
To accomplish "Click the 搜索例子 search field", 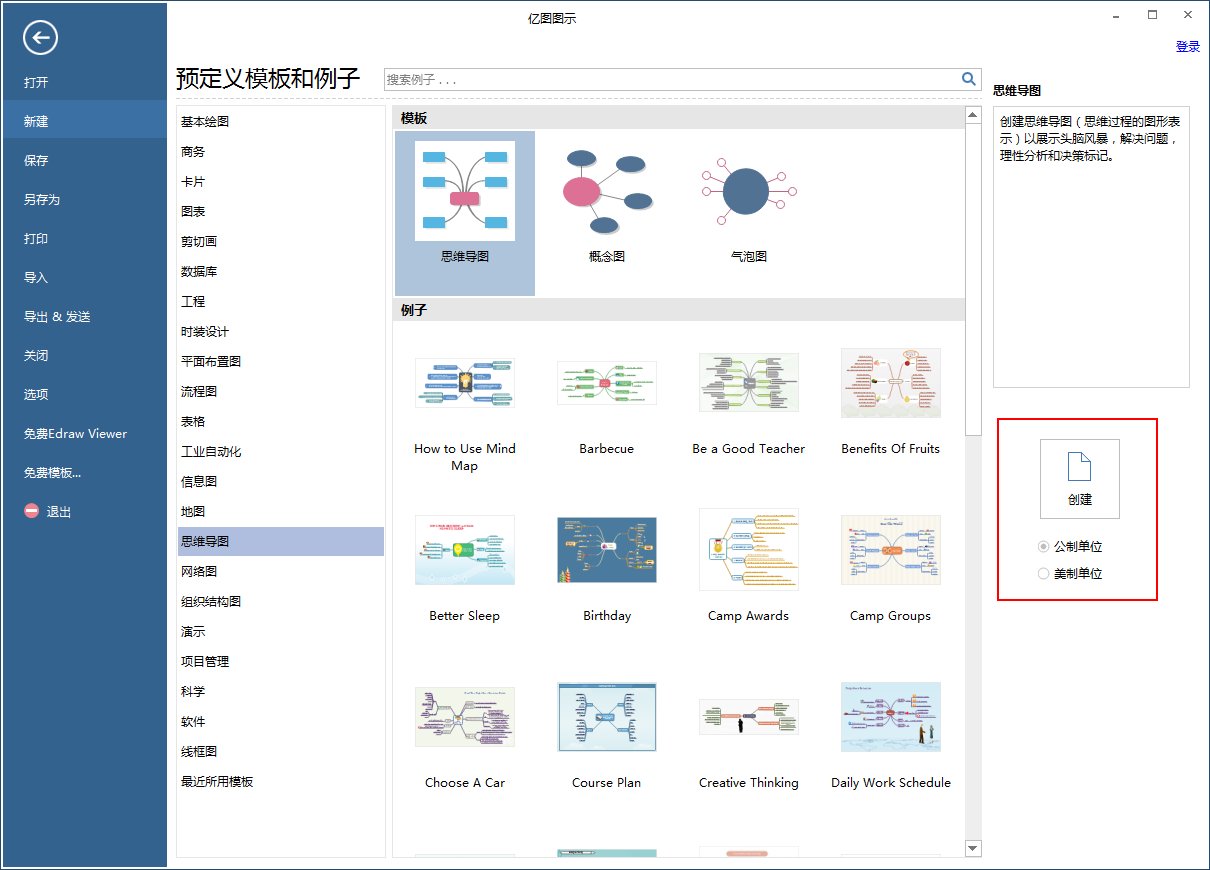I will tap(650, 77).
